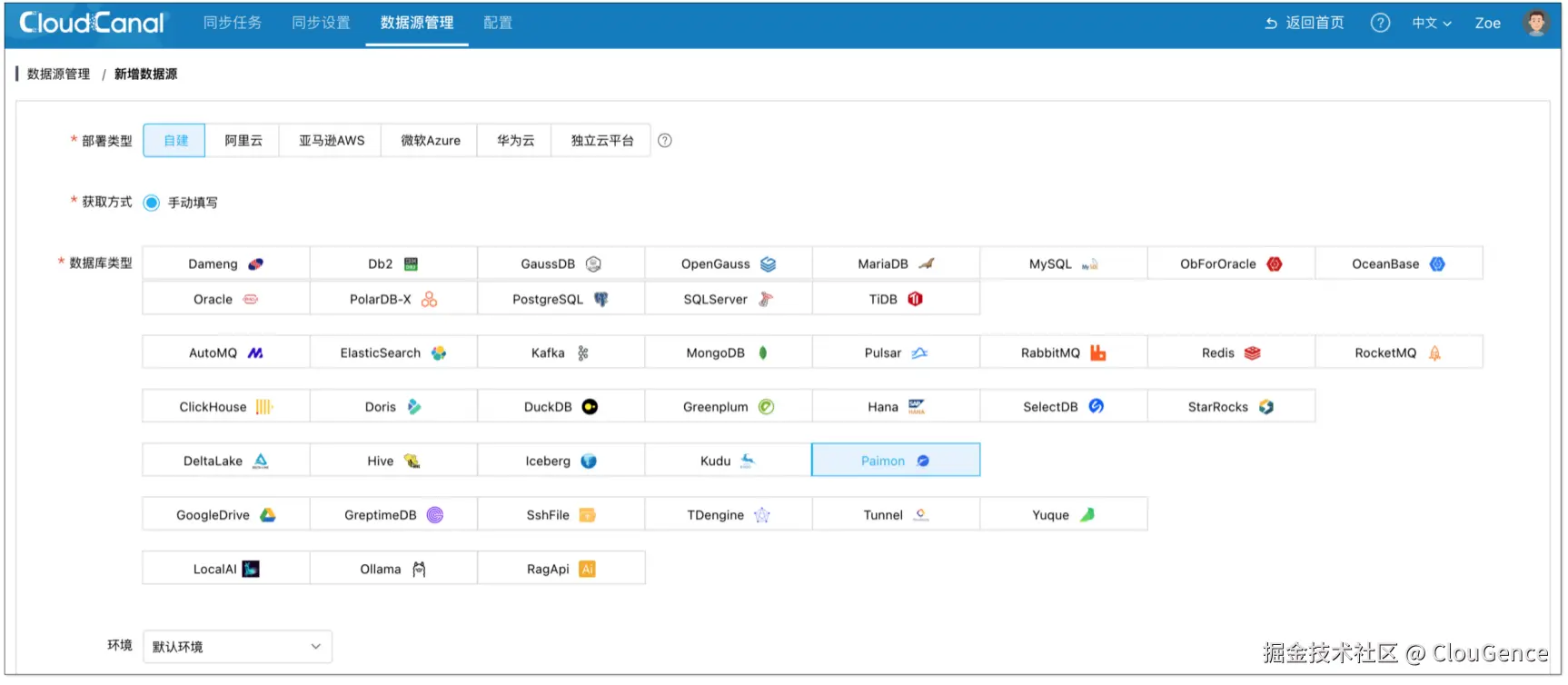This screenshot has width=1568, height=685.
Task: Select the DuckDB tile
Action: [x=561, y=406]
